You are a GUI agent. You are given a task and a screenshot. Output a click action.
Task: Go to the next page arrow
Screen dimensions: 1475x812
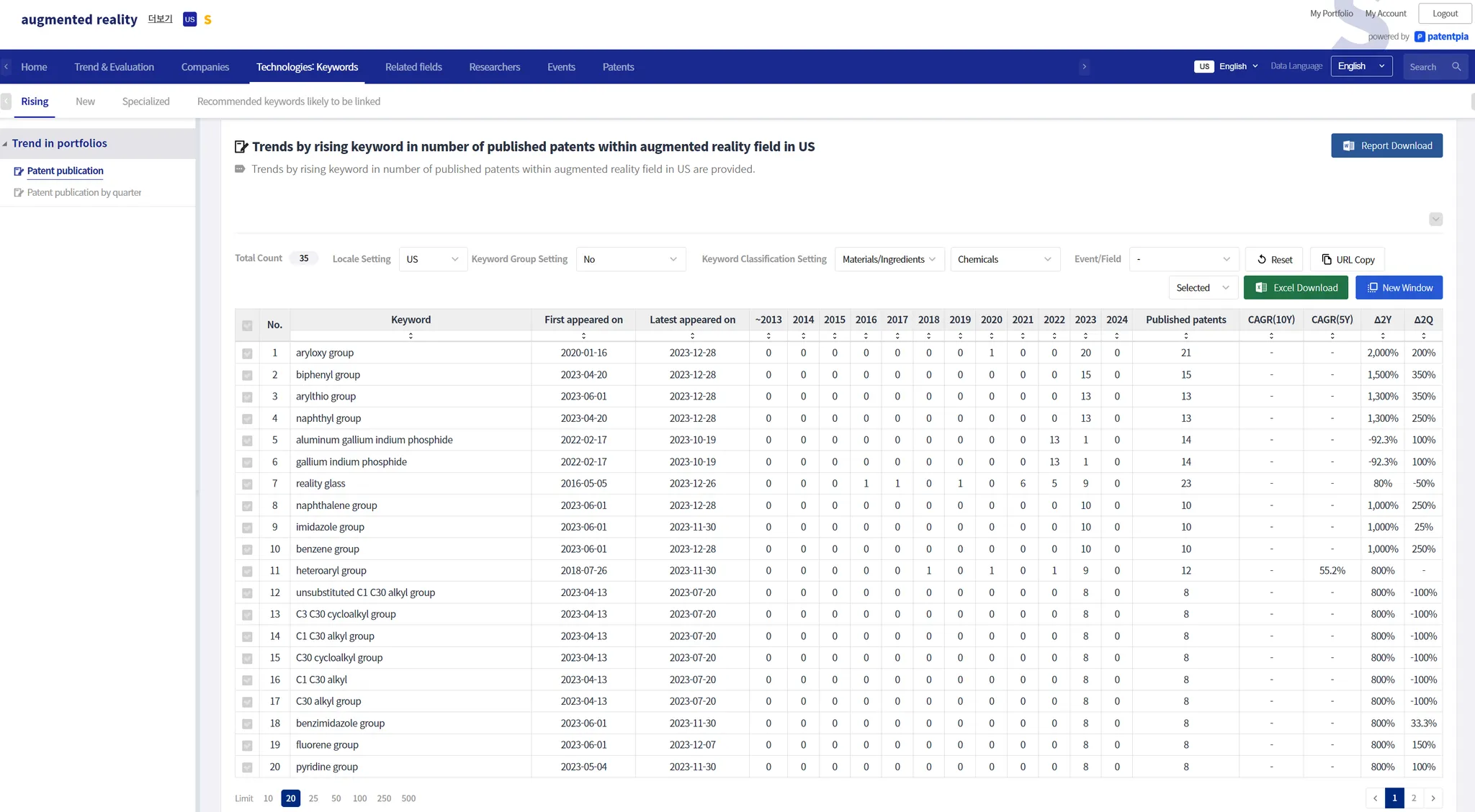tap(1433, 798)
